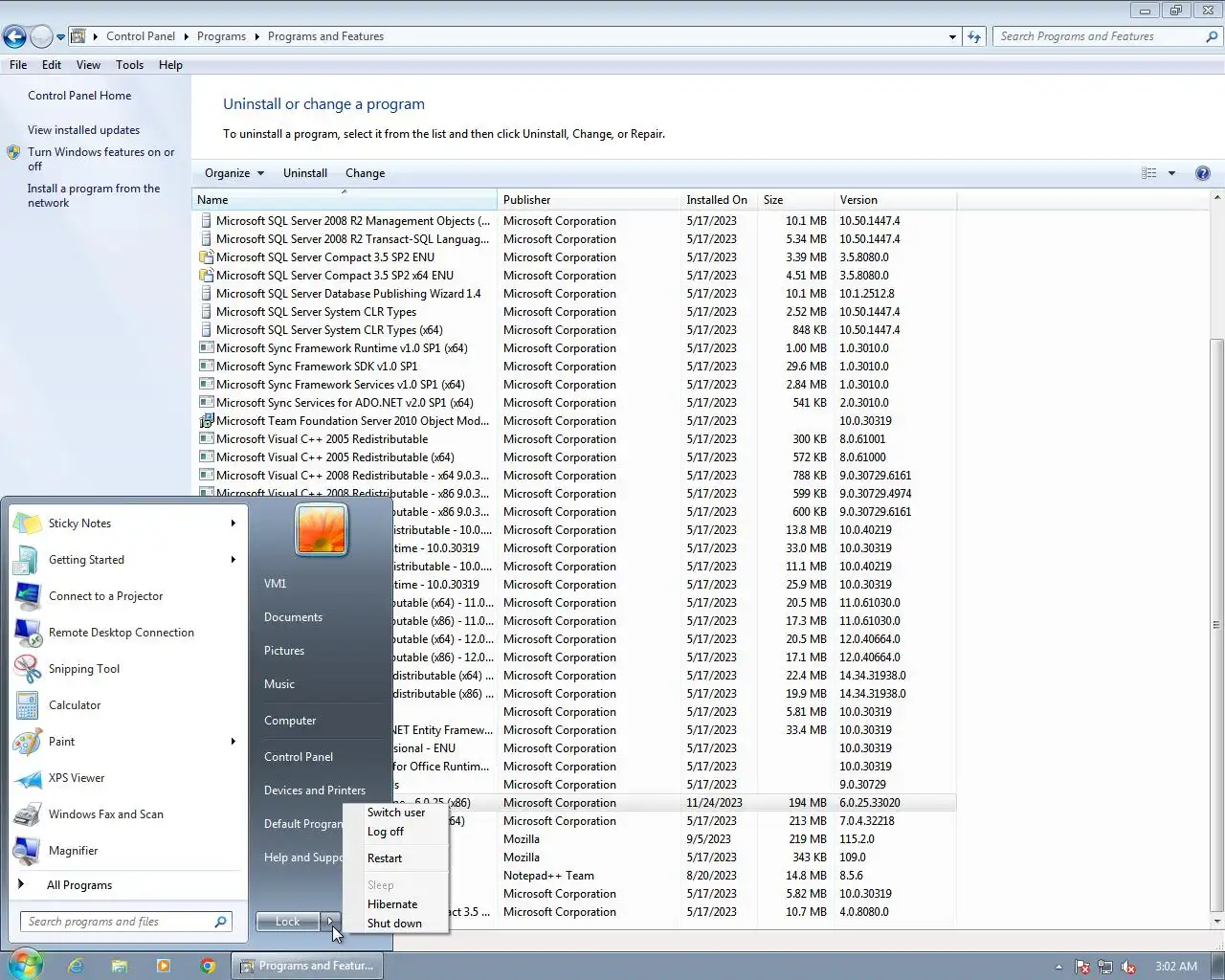Image resolution: width=1225 pixels, height=980 pixels.
Task: Click the Search programs and files box
Action: pyautogui.click(x=125, y=922)
